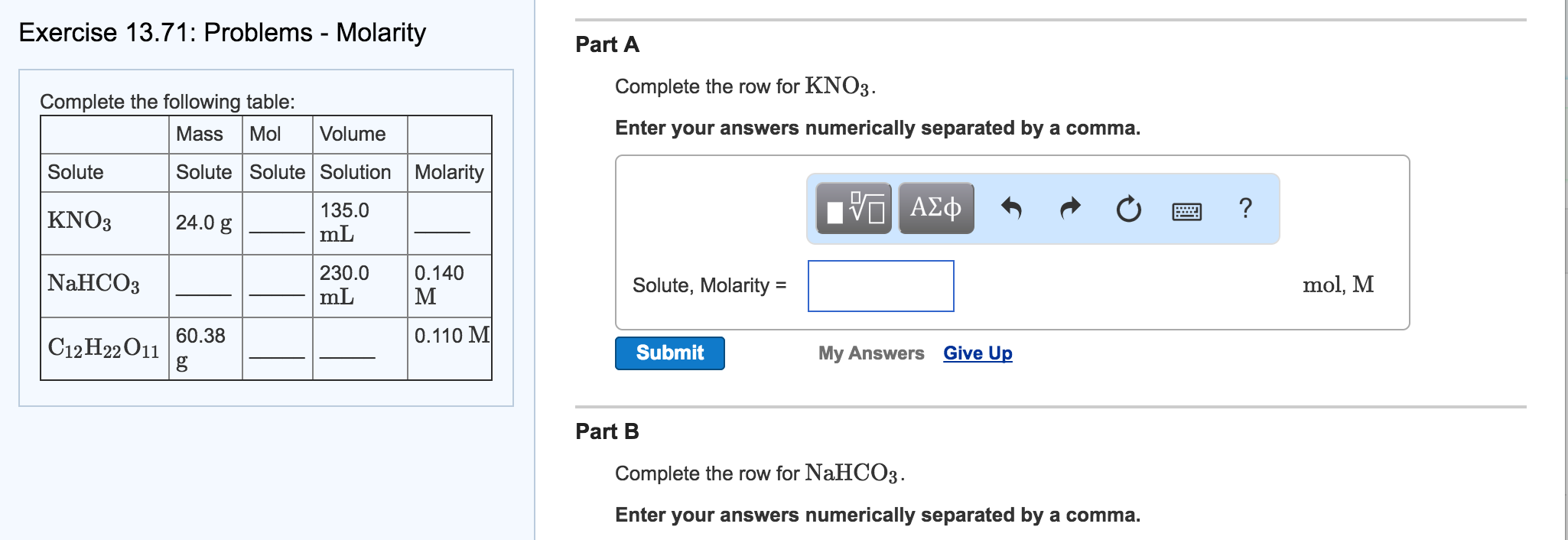The height and width of the screenshot is (540, 1568).
Task: Click the C12H22O11 solute table cell
Action: [103, 348]
